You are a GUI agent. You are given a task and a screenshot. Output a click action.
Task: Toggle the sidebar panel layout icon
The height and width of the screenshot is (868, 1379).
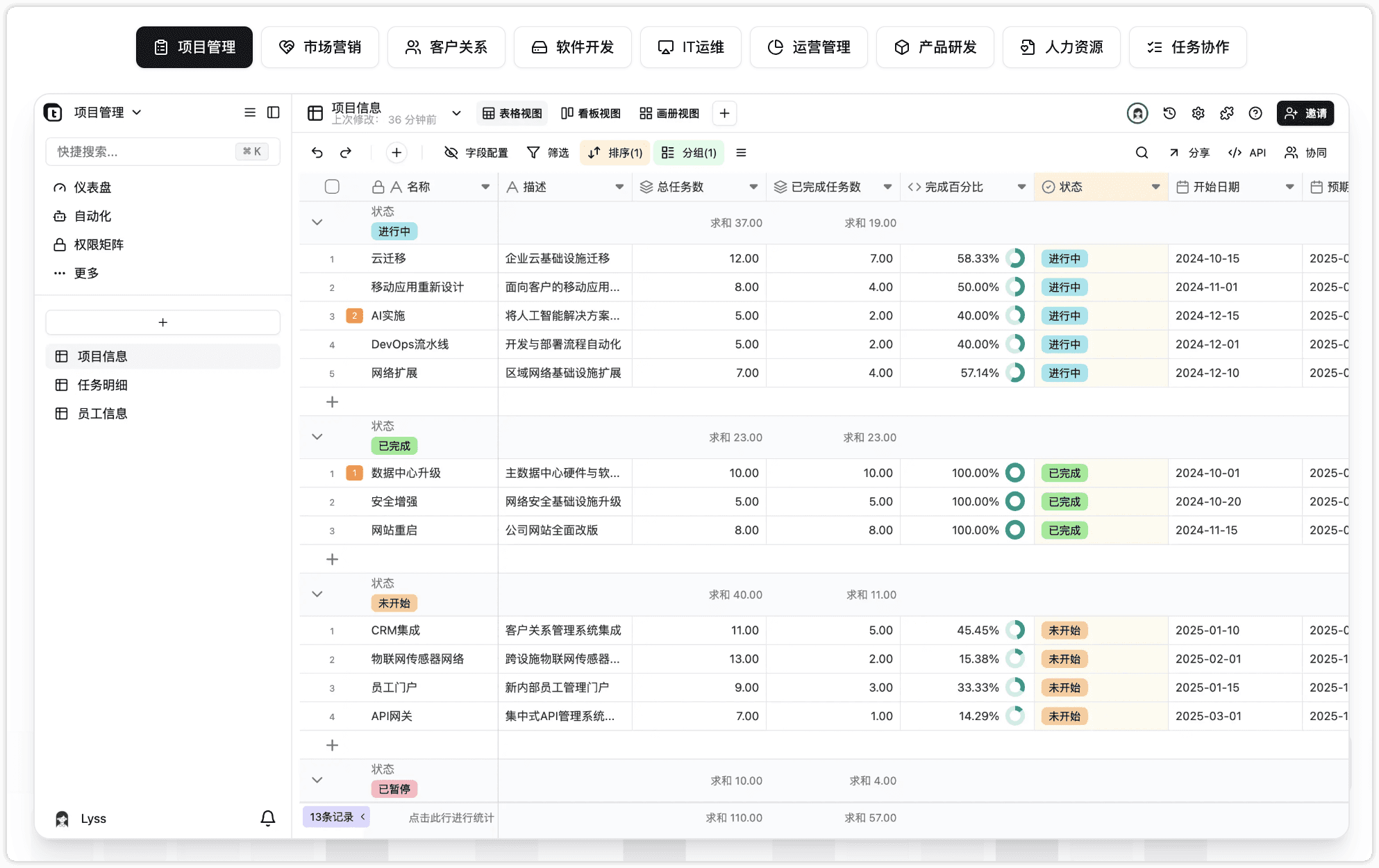pyautogui.click(x=274, y=112)
